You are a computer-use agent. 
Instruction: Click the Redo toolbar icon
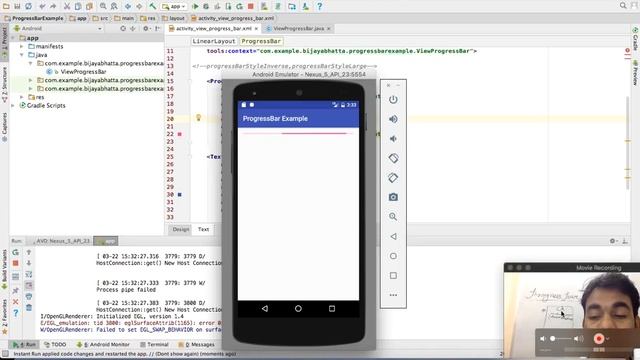53,6
